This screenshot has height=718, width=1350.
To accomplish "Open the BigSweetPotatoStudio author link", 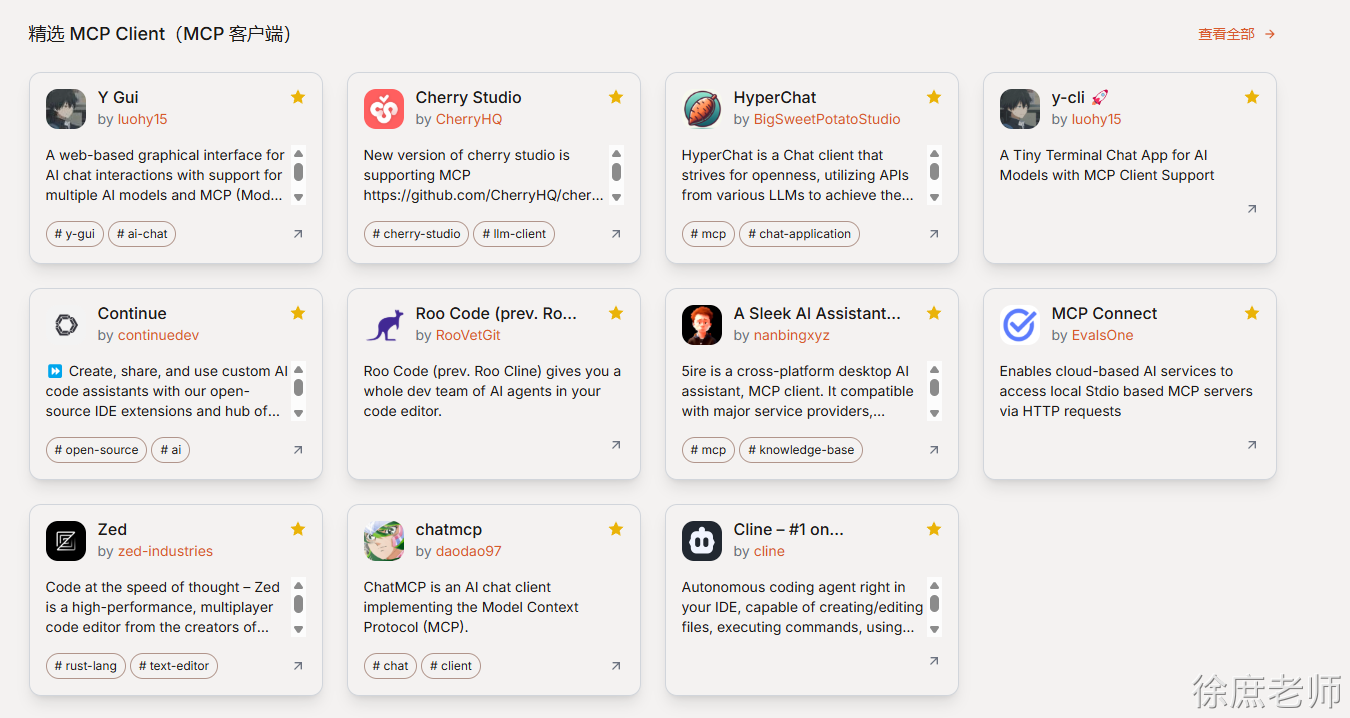I will (x=827, y=119).
